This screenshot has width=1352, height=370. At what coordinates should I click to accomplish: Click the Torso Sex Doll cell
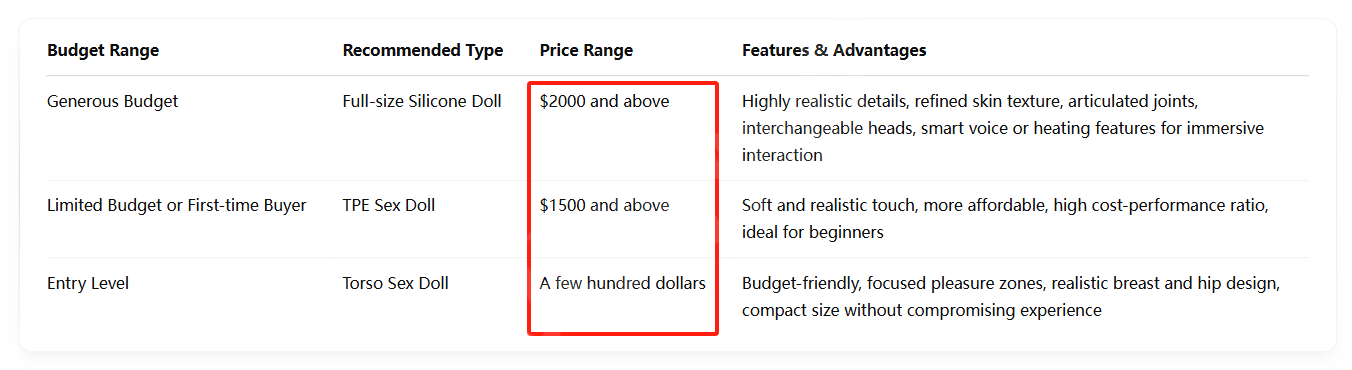pyautogui.click(x=396, y=283)
